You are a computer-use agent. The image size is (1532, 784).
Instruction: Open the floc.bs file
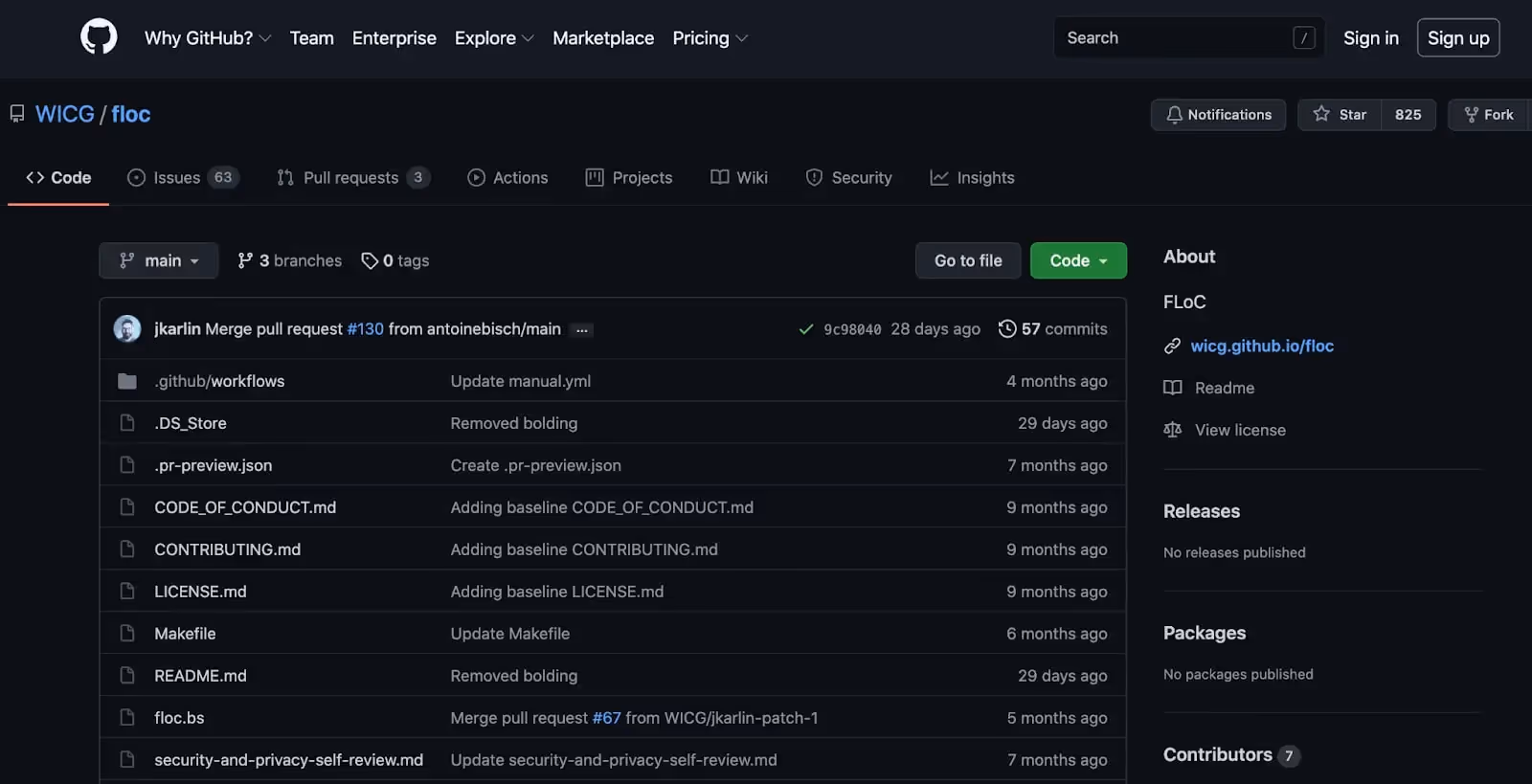pyautogui.click(x=179, y=718)
